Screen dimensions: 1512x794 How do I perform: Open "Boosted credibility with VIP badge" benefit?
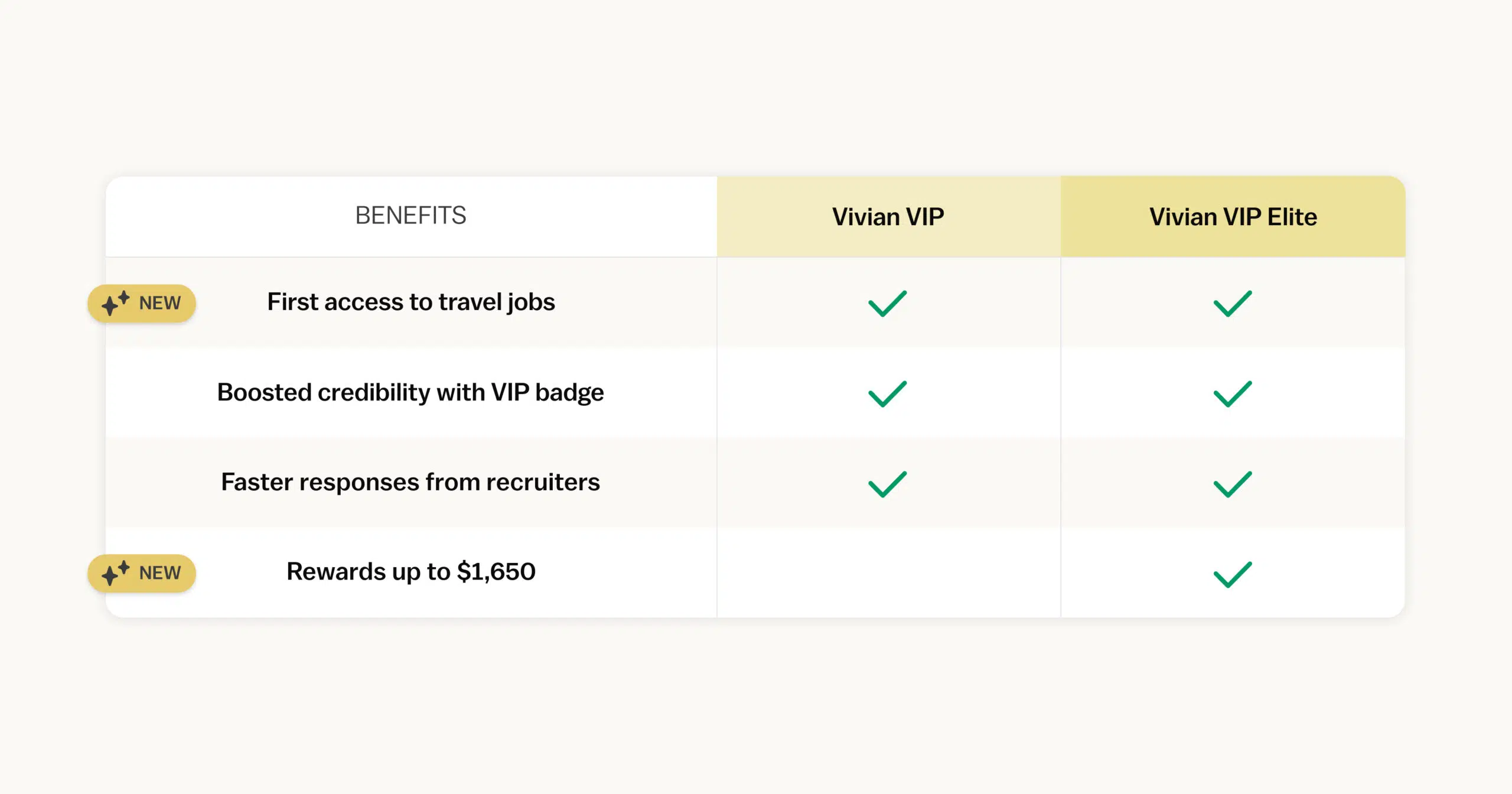coord(410,392)
